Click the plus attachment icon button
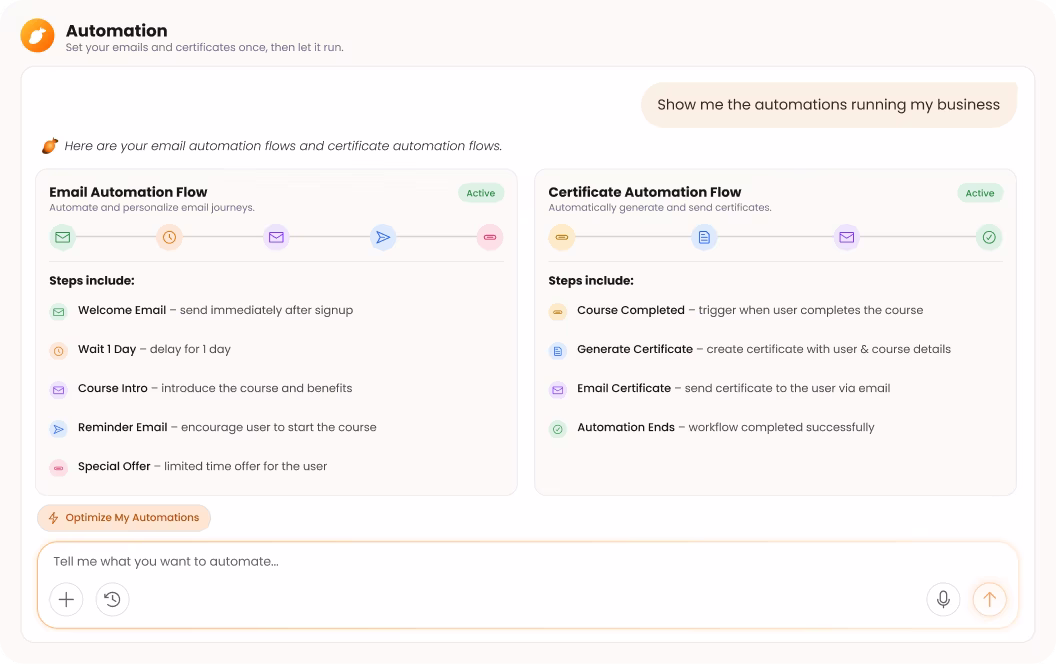 click(66, 599)
